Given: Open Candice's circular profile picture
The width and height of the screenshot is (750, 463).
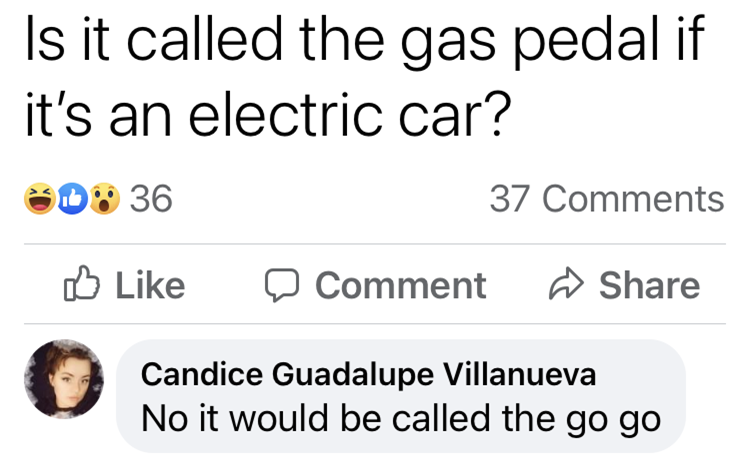Looking at the screenshot, I should [x=64, y=379].
